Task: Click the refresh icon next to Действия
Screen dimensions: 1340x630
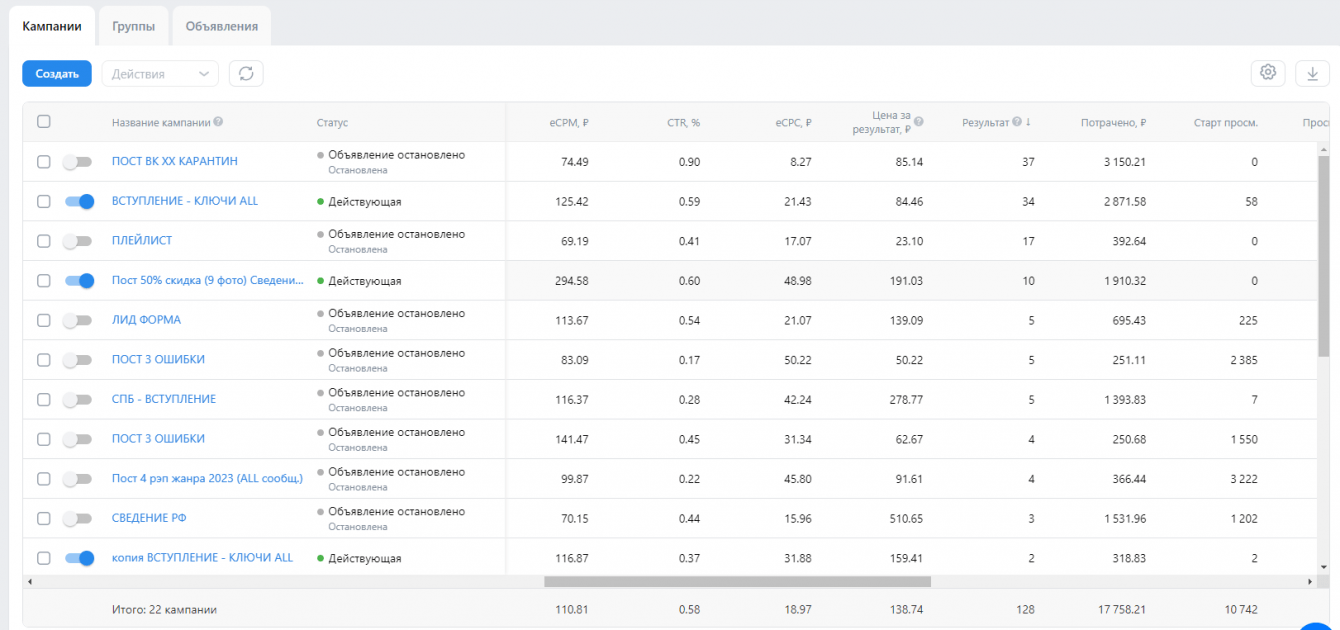Action: (x=246, y=74)
